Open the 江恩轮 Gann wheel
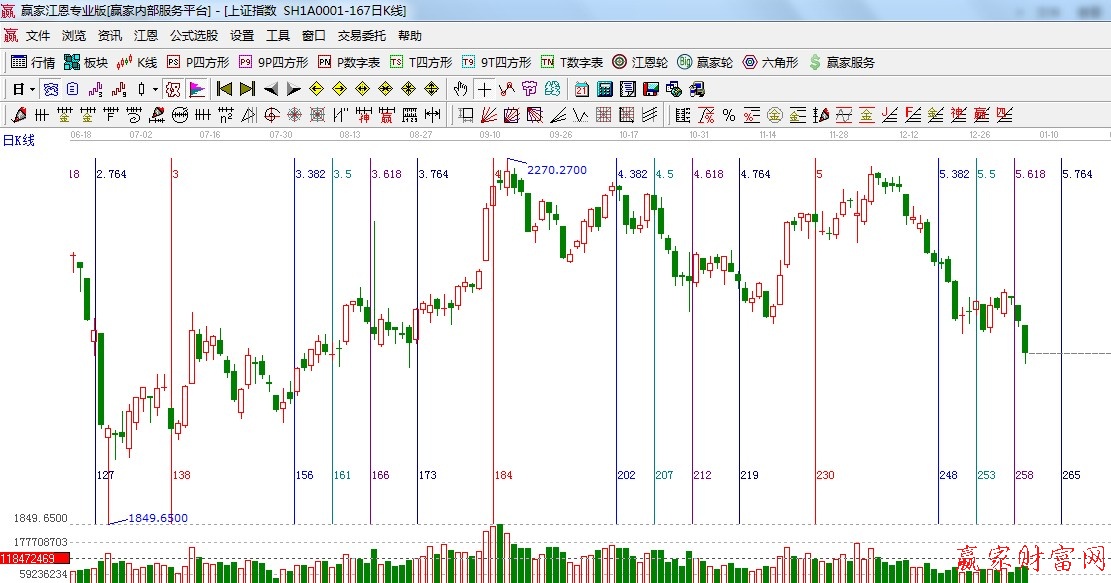1111x583 pixels. tap(640, 62)
